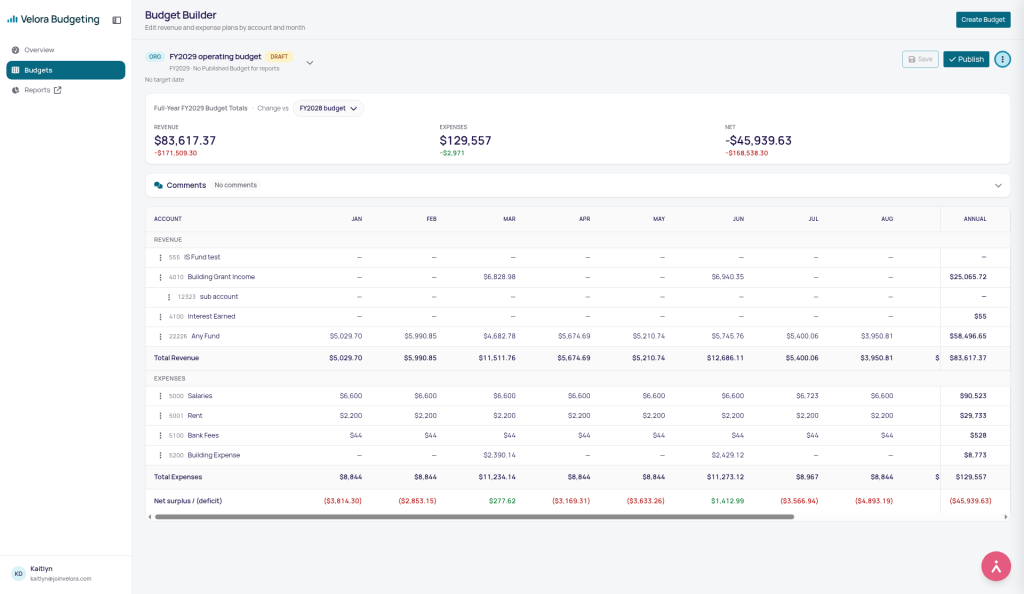This screenshot has height=594, width=1024.
Task: Select Budgets in the sidebar
Action: click(x=65, y=70)
